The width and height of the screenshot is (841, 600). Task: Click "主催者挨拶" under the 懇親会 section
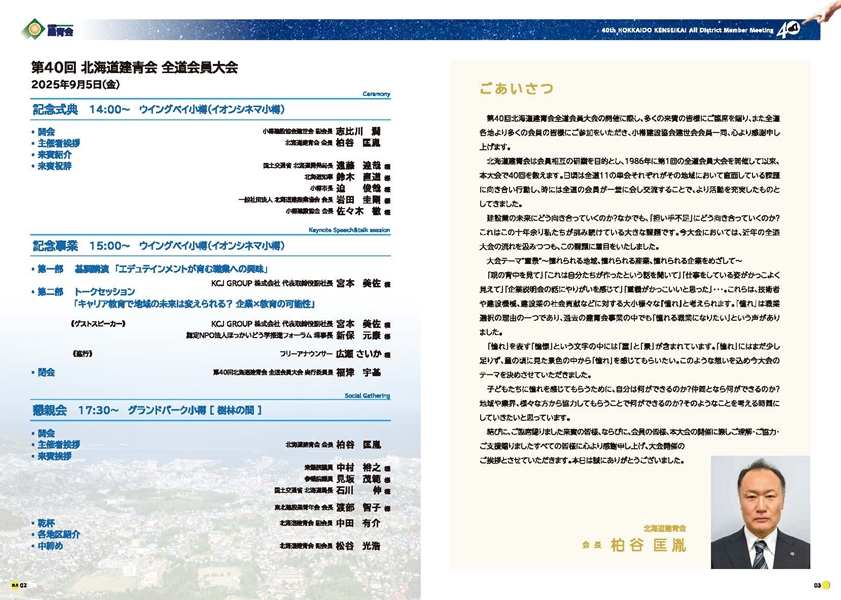(58, 445)
